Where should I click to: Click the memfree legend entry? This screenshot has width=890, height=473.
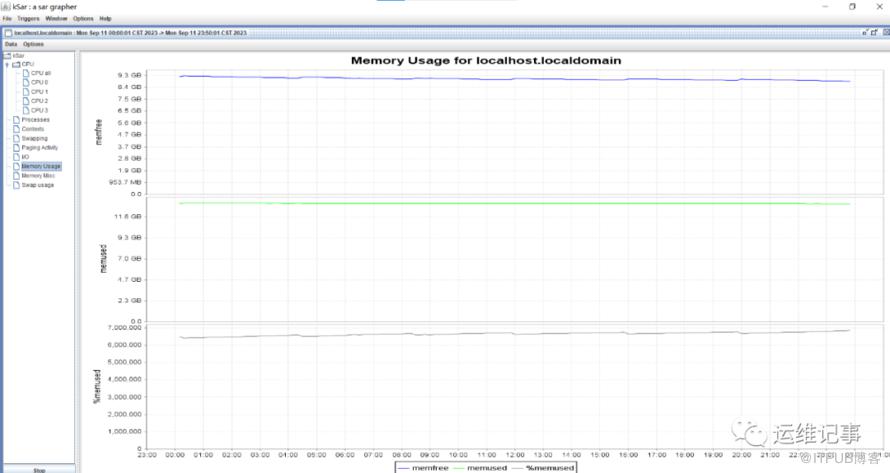point(418,467)
